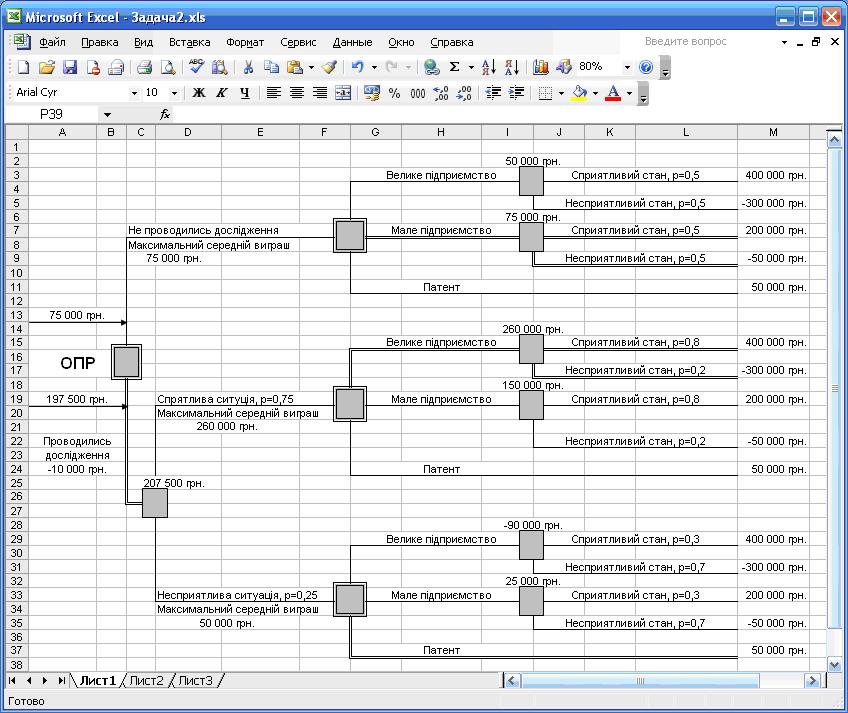Open the font size dropdown
Viewport: 848px width, 713px height.
tap(175, 93)
